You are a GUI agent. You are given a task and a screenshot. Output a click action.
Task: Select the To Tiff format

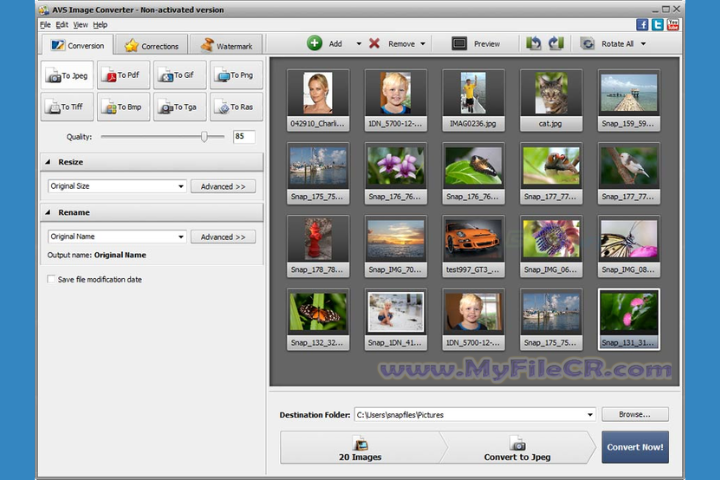67,107
